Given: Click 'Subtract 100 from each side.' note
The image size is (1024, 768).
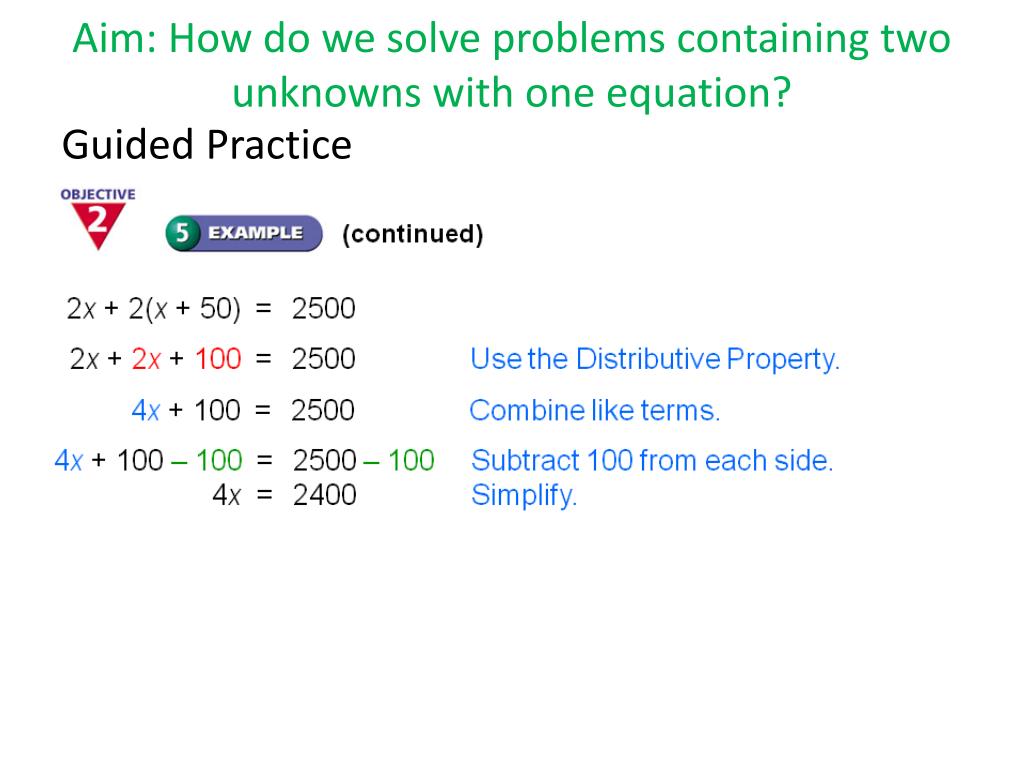Looking at the screenshot, I should [652, 460].
